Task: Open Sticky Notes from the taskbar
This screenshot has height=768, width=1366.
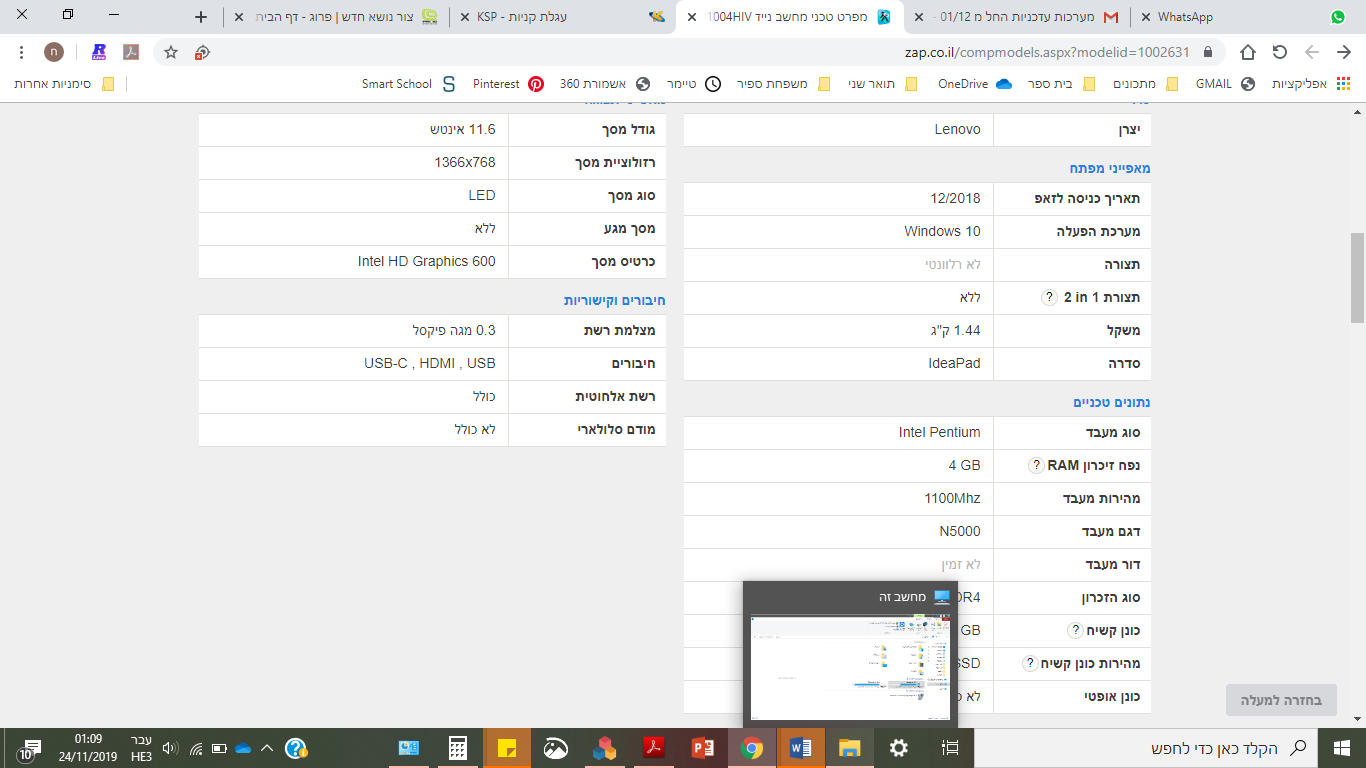Action: [x=507, y=748]
